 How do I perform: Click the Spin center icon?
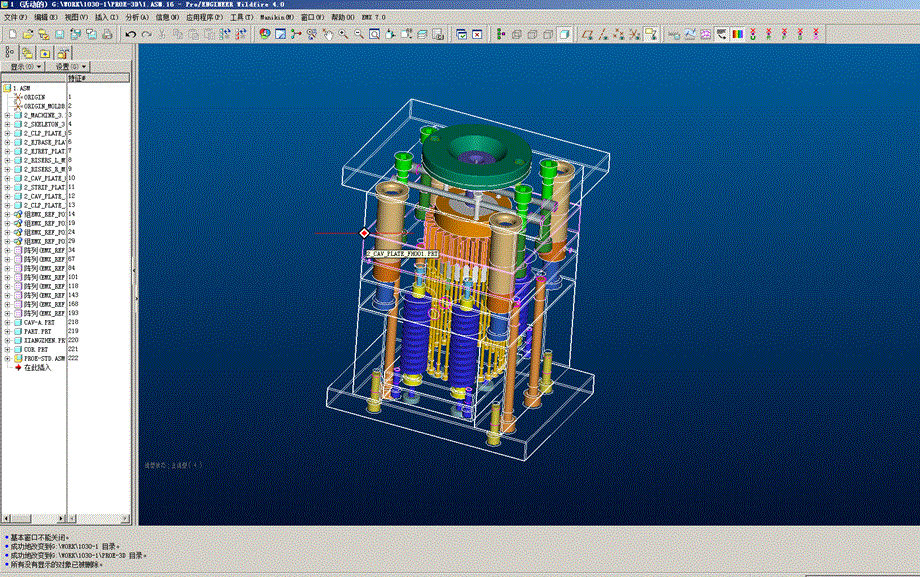pyautogui.click(x=296, y=35)
